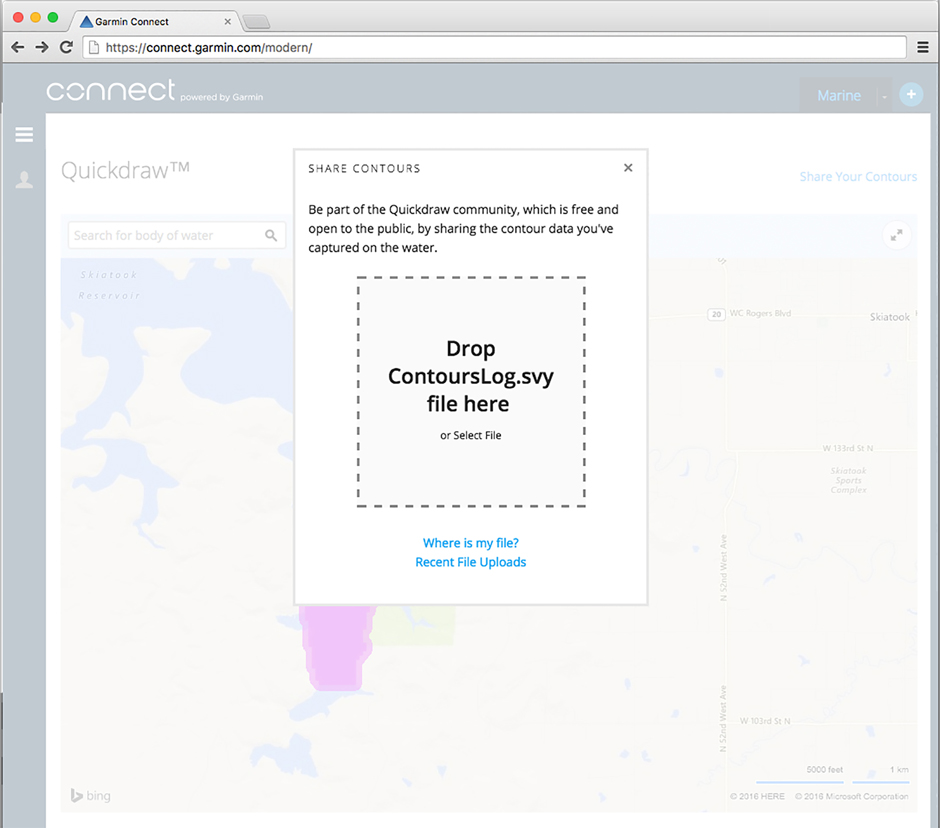Image resolution: width=940 pixels, height=828 pixels.
Task: Click the Marine header button
Action: coord(839,95)
